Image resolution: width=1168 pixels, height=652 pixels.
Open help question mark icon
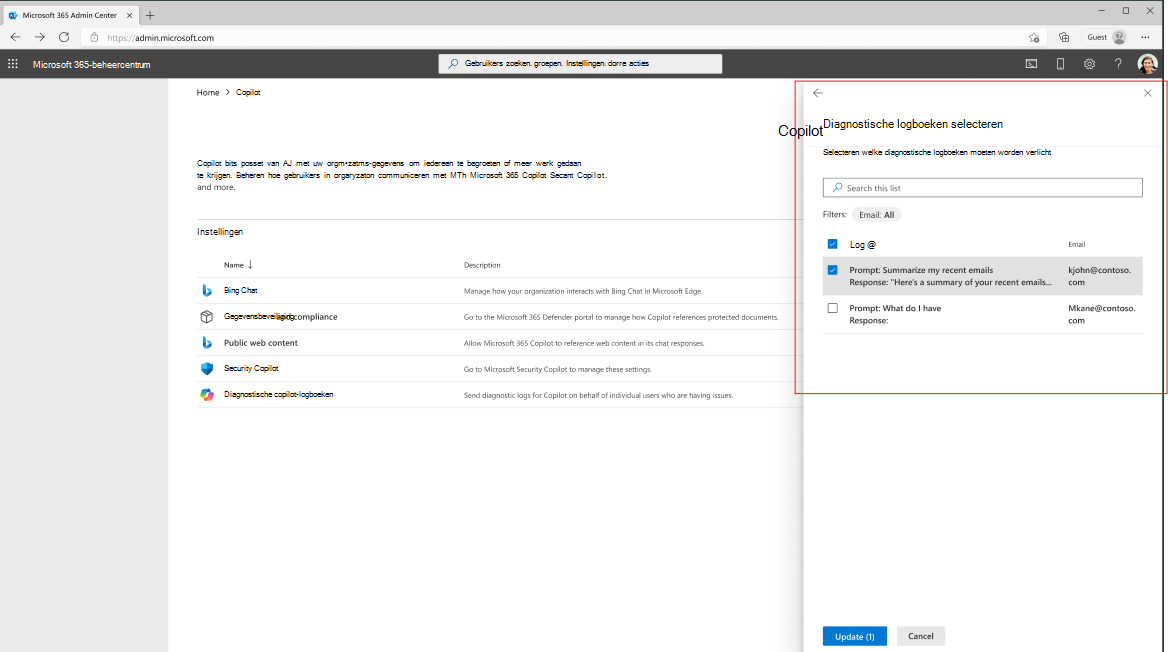pyautogui.click(x=1118, y=64)
